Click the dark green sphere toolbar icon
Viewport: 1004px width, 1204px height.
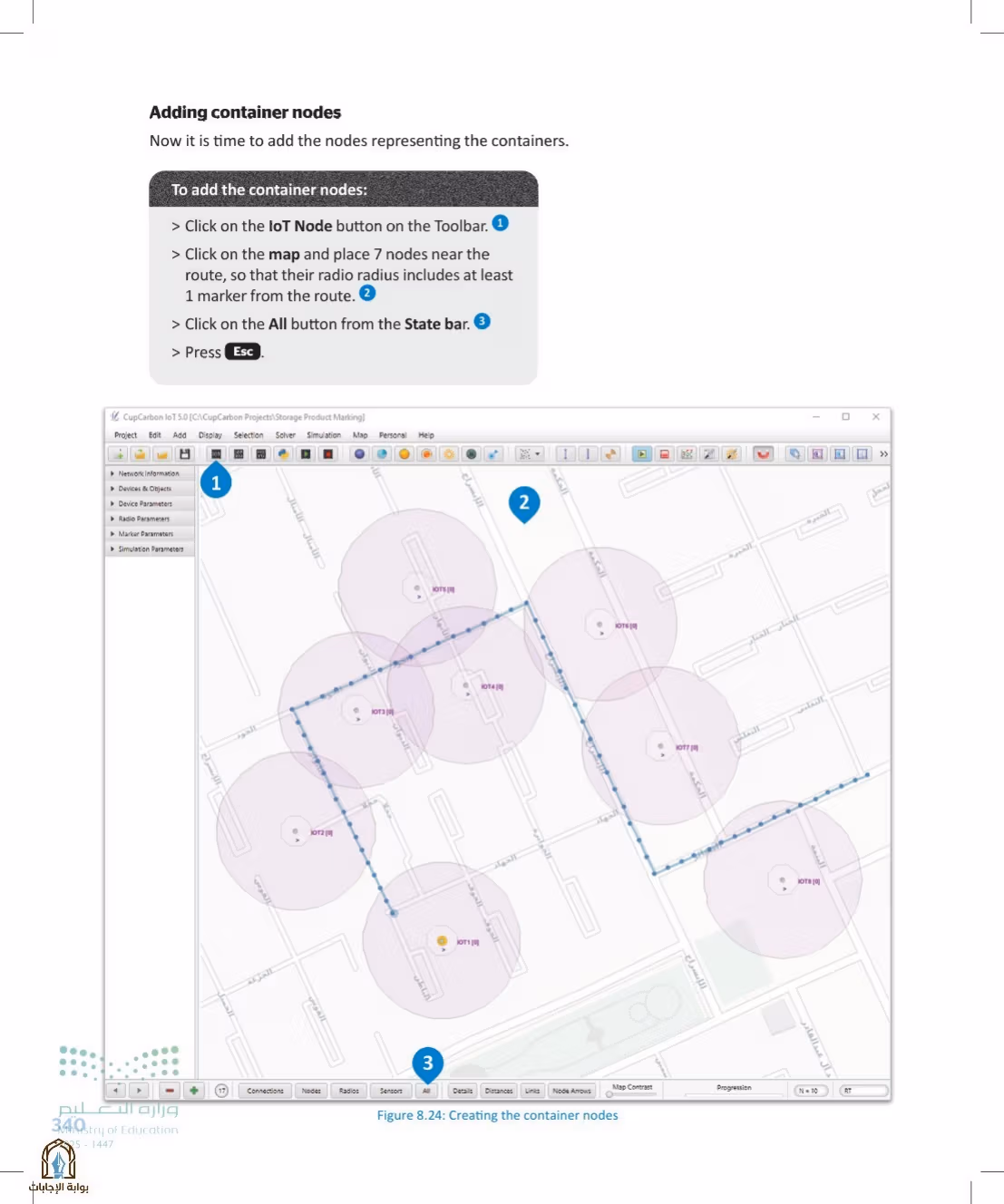(472, 454)
